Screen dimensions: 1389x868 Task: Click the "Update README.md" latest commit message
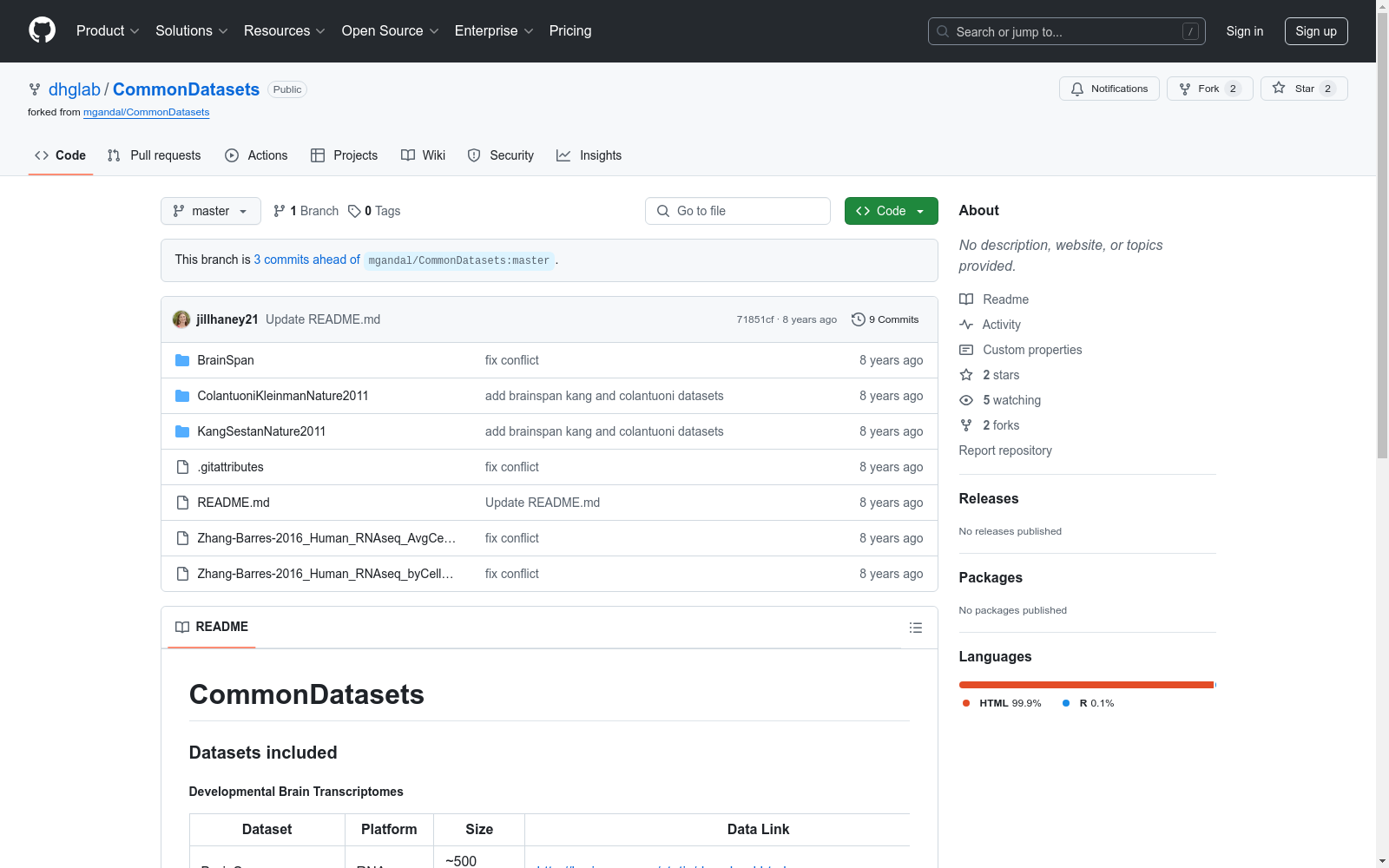(x=323, y=319)
